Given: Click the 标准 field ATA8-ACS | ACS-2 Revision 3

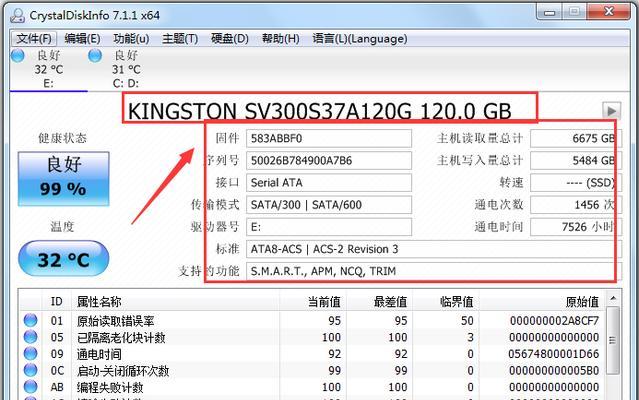Looking at the screenshot, I should (434, 249).
